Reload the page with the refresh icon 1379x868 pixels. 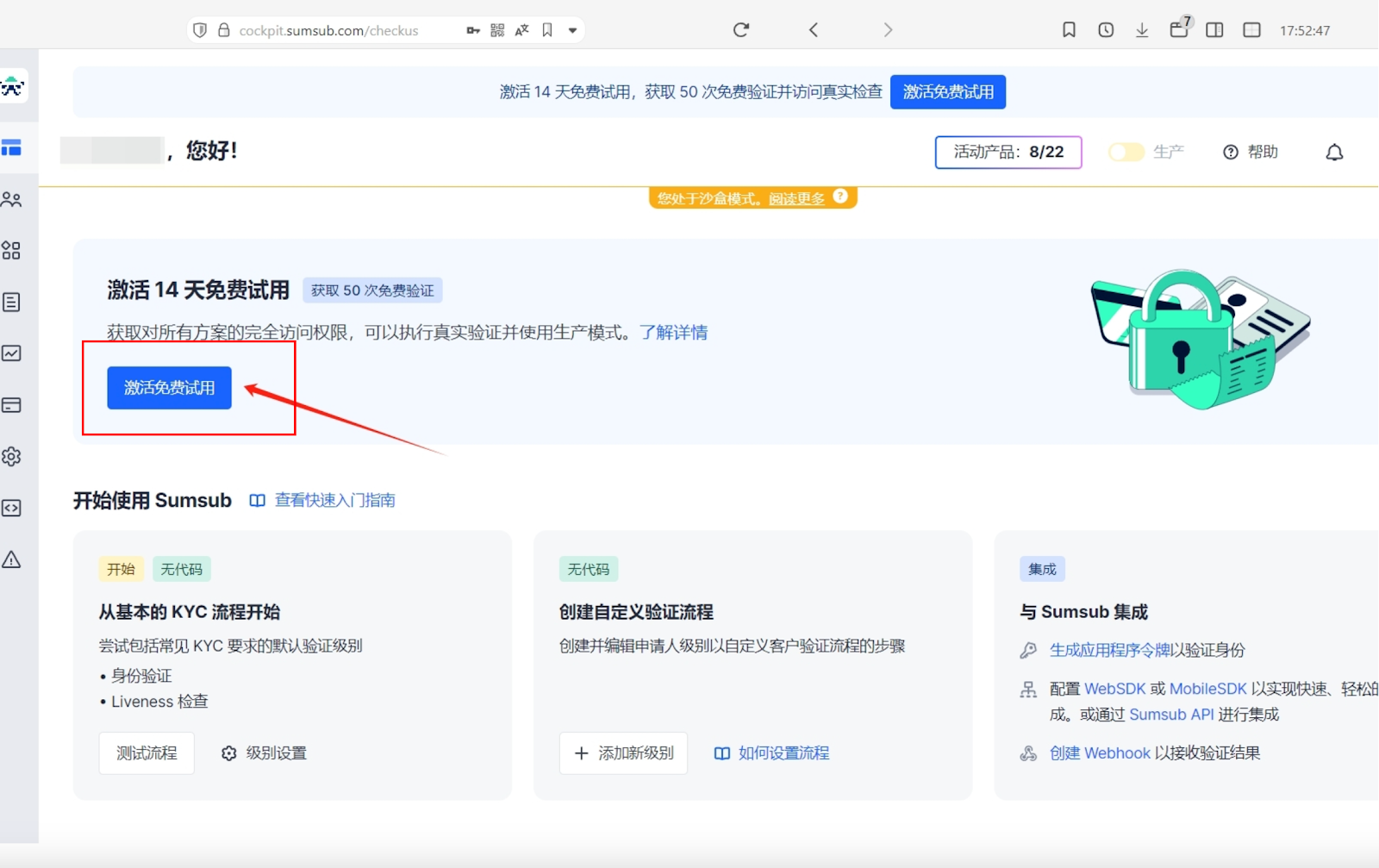(x=741, y=30)
